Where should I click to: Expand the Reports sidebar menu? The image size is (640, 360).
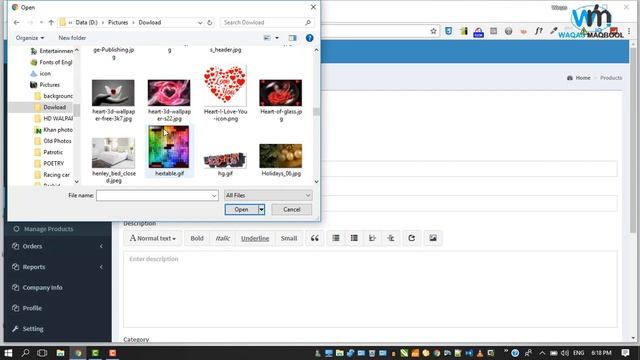tap(58, 267)
